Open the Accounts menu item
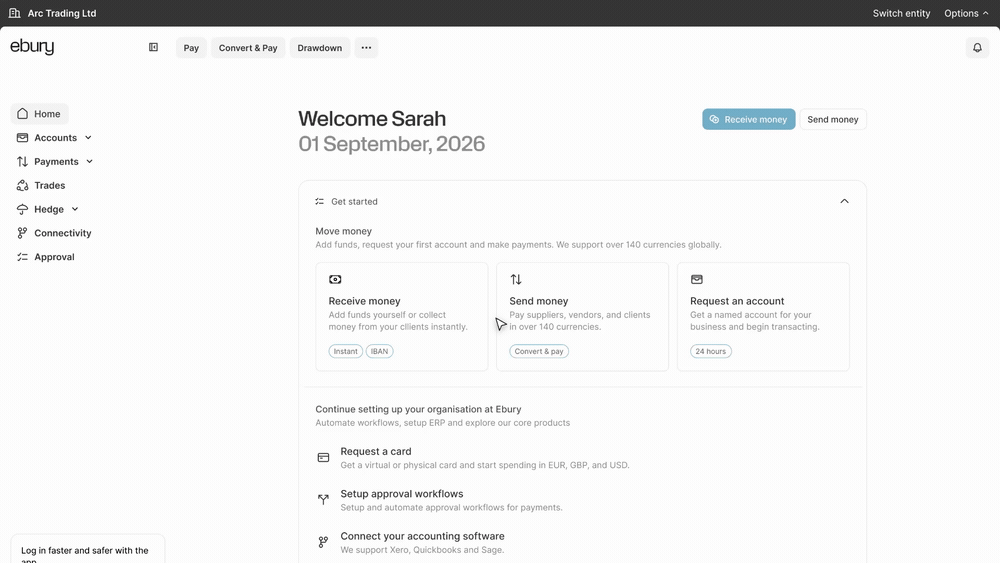This screenshot has height=563, width=1000. pos(55,138)
